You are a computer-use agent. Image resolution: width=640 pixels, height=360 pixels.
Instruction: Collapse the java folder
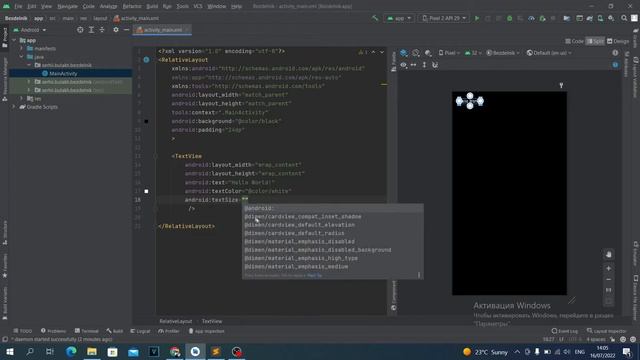tap(22, 57)
